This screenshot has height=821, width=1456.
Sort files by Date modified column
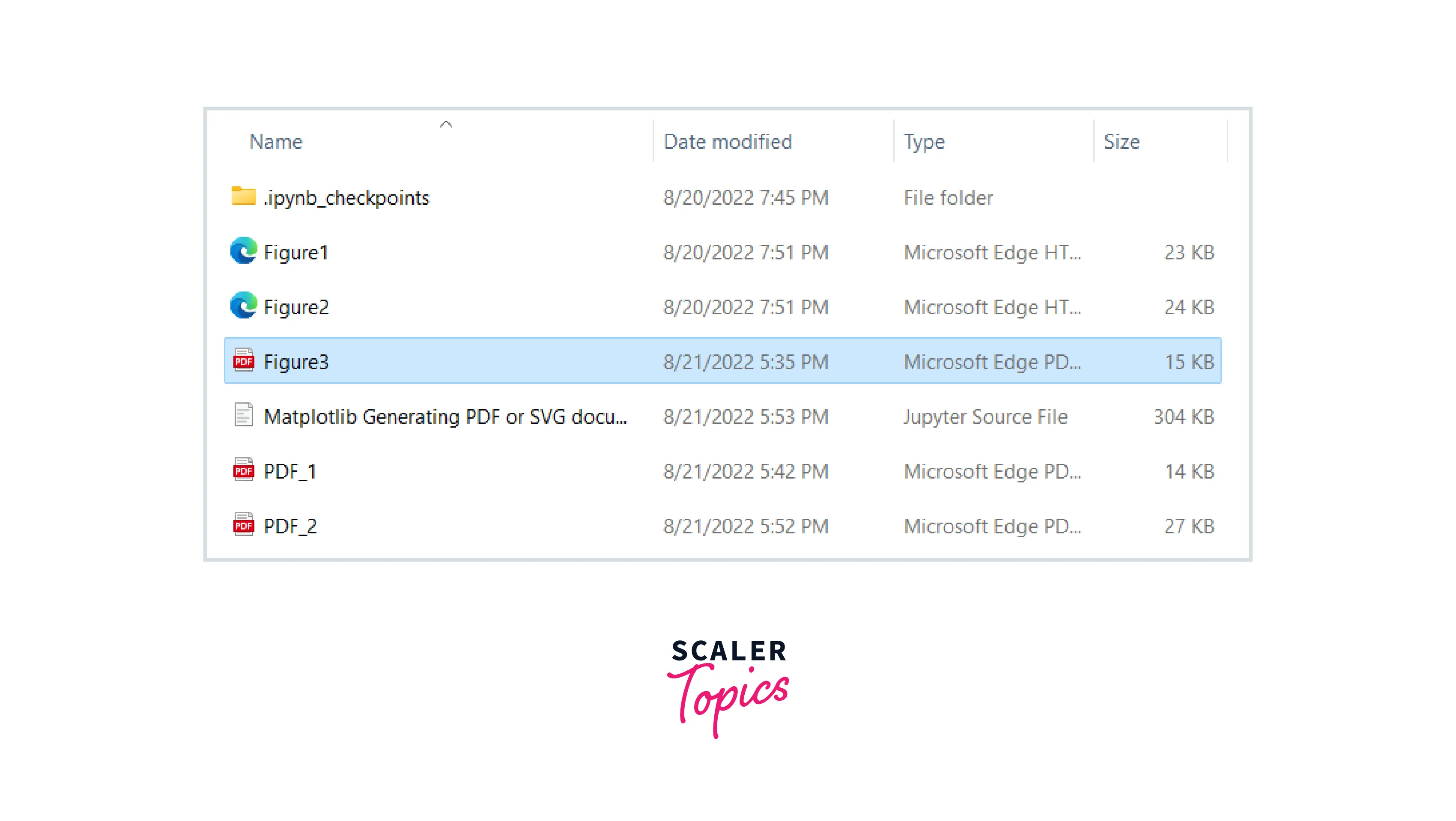coord(728,142)
